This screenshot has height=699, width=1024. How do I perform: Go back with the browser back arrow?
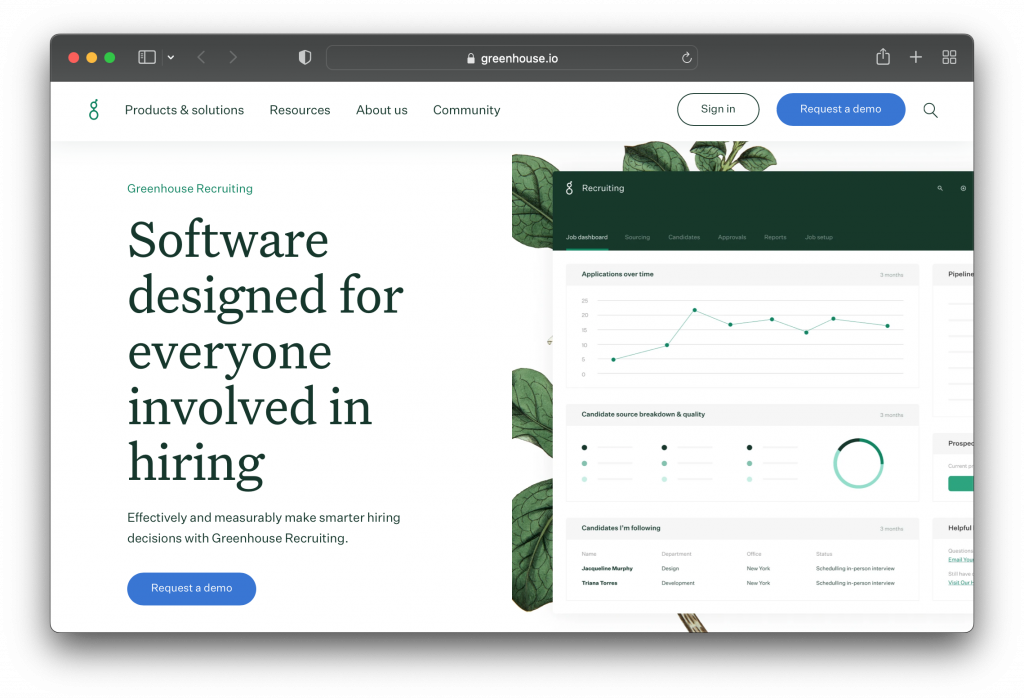[x=201, y=57]
